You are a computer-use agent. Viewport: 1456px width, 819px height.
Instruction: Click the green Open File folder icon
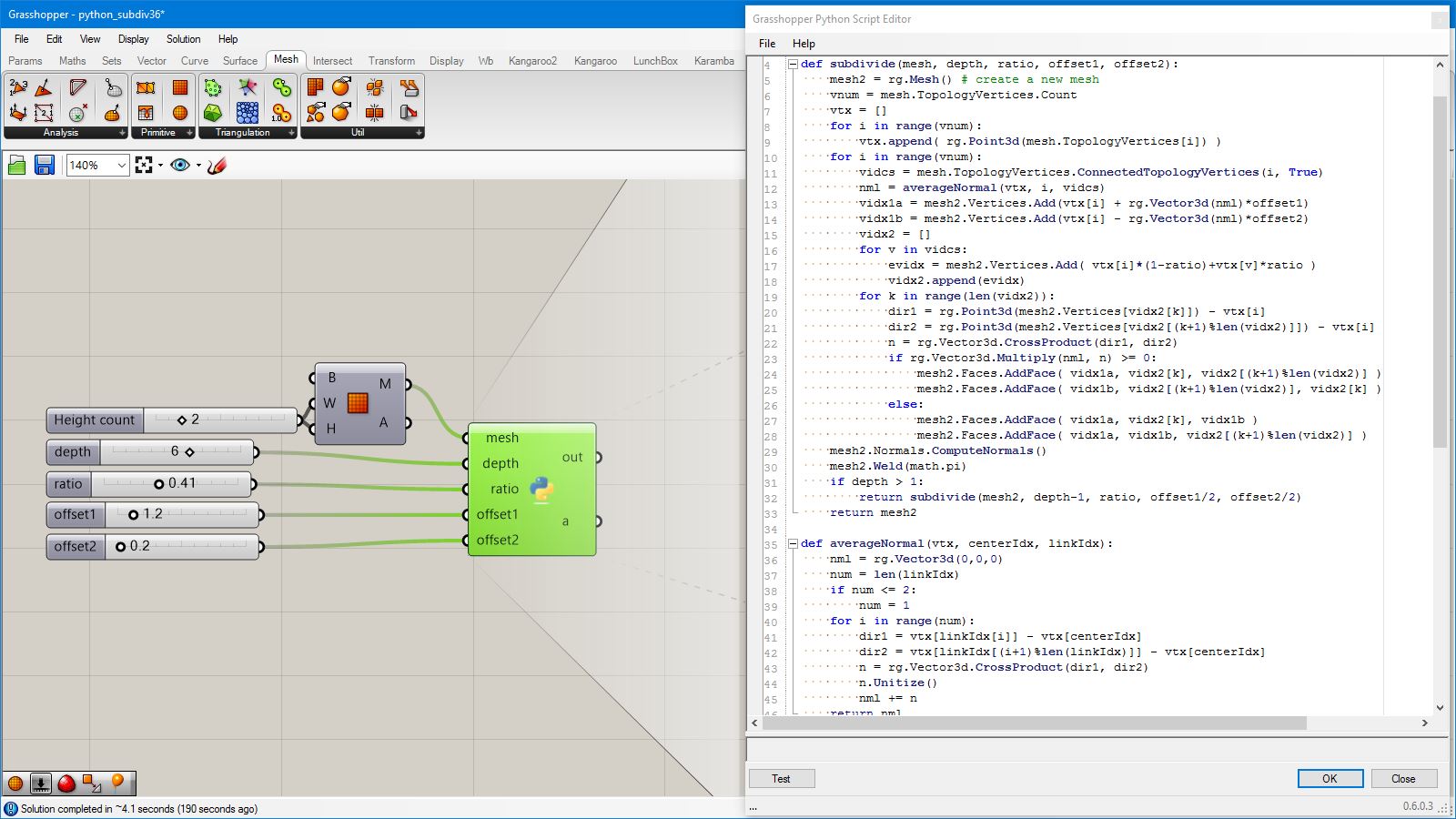point(16,165)
